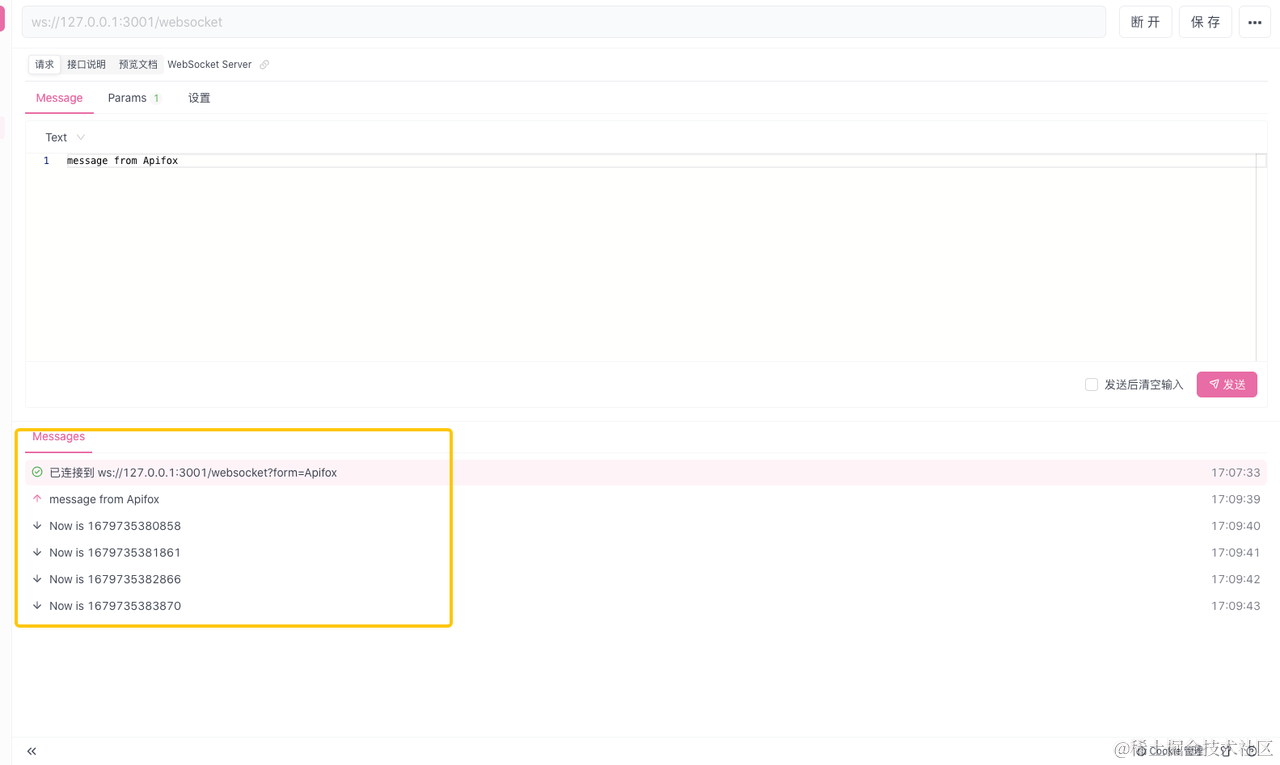Viewport: 1280px width, 765px height.
Task: Click the WebSocket Server name label
Action: click(x=209, y=64)
